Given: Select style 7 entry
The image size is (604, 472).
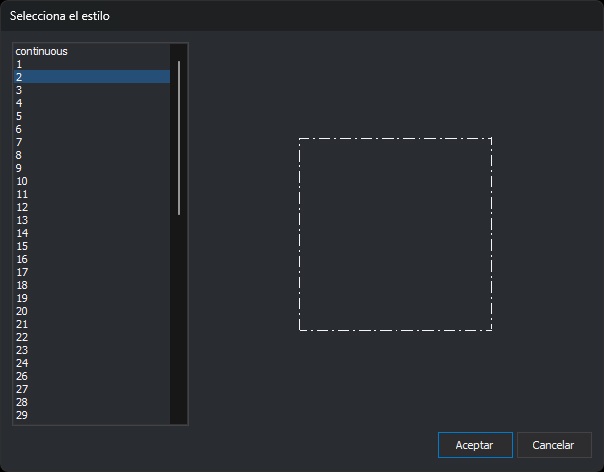Looking at the screenshot, I should [x=92, y=142].
